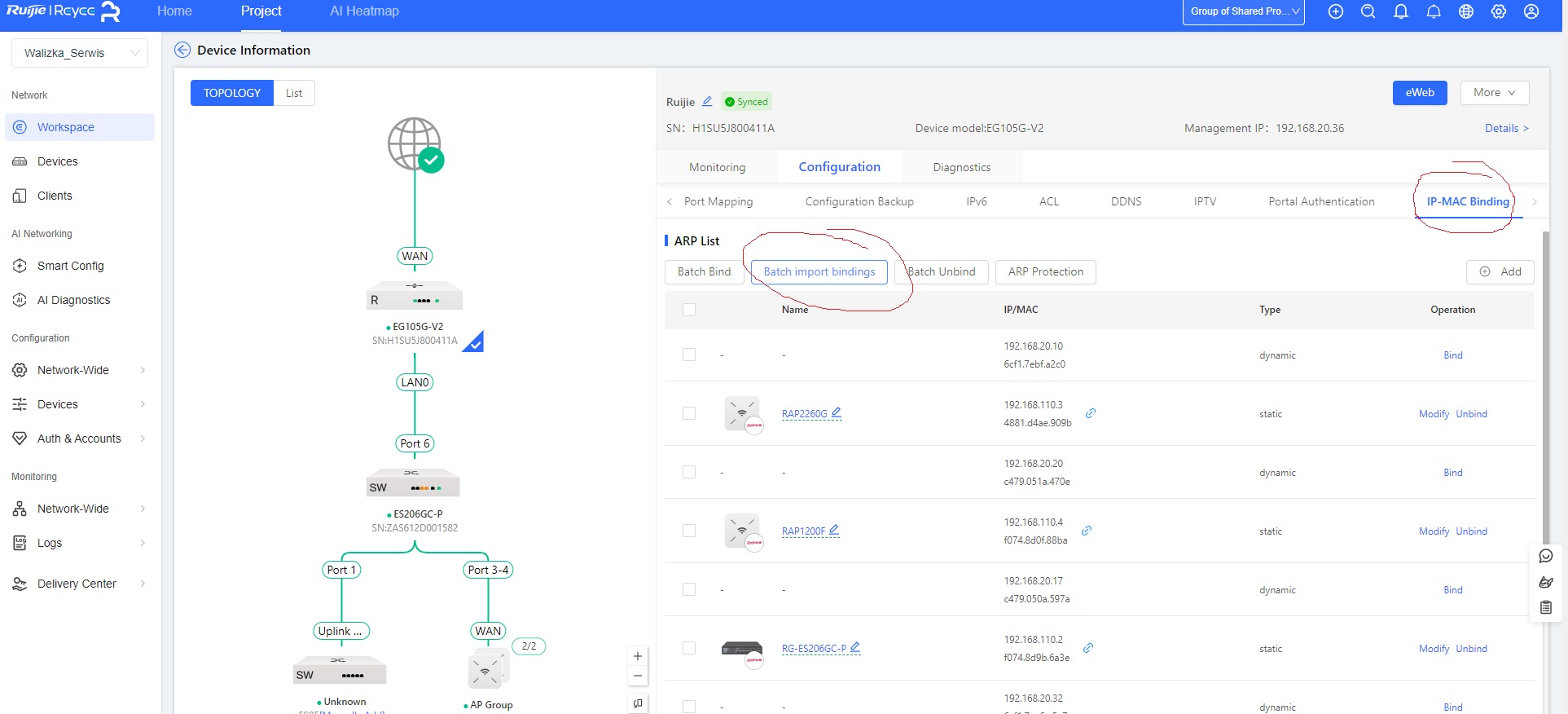
Task: Open Smart Config in sidebar
Action: [x=71, y=266]
